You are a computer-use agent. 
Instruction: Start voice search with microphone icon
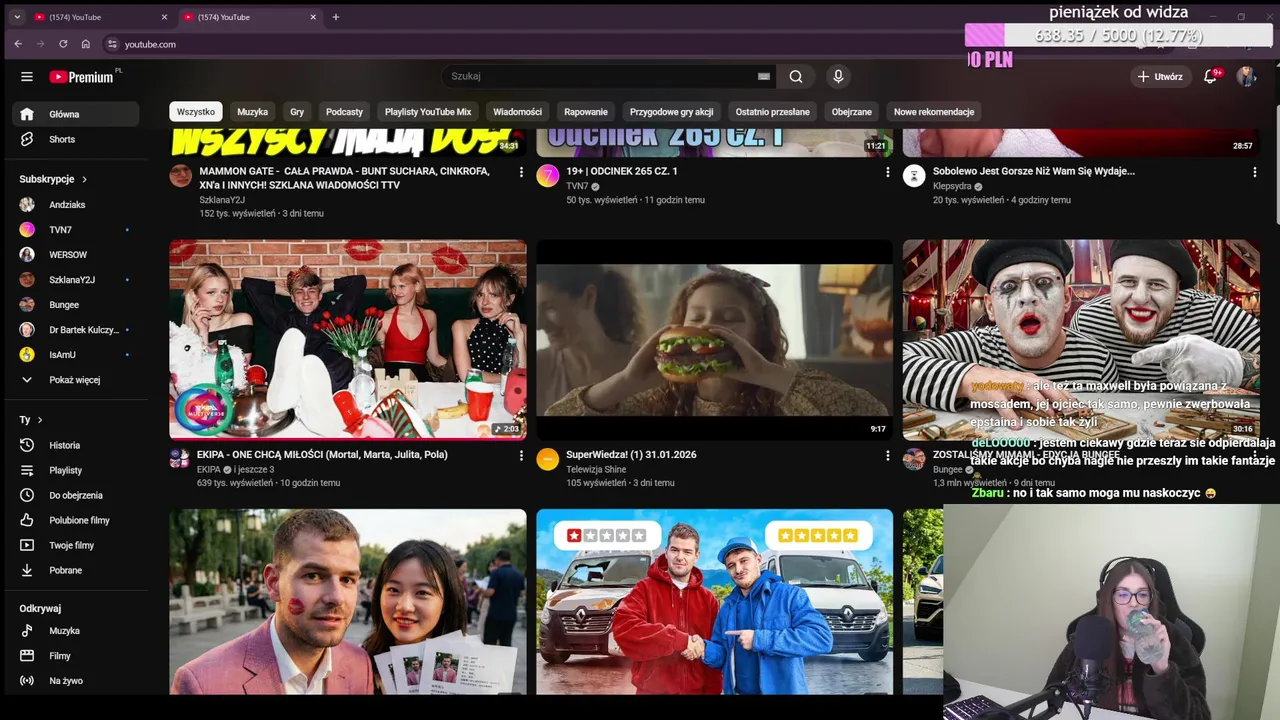[838, 76]
